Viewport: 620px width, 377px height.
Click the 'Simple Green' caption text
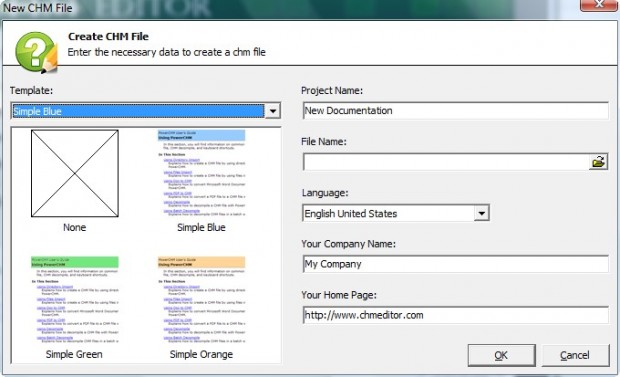coord(74,354)
